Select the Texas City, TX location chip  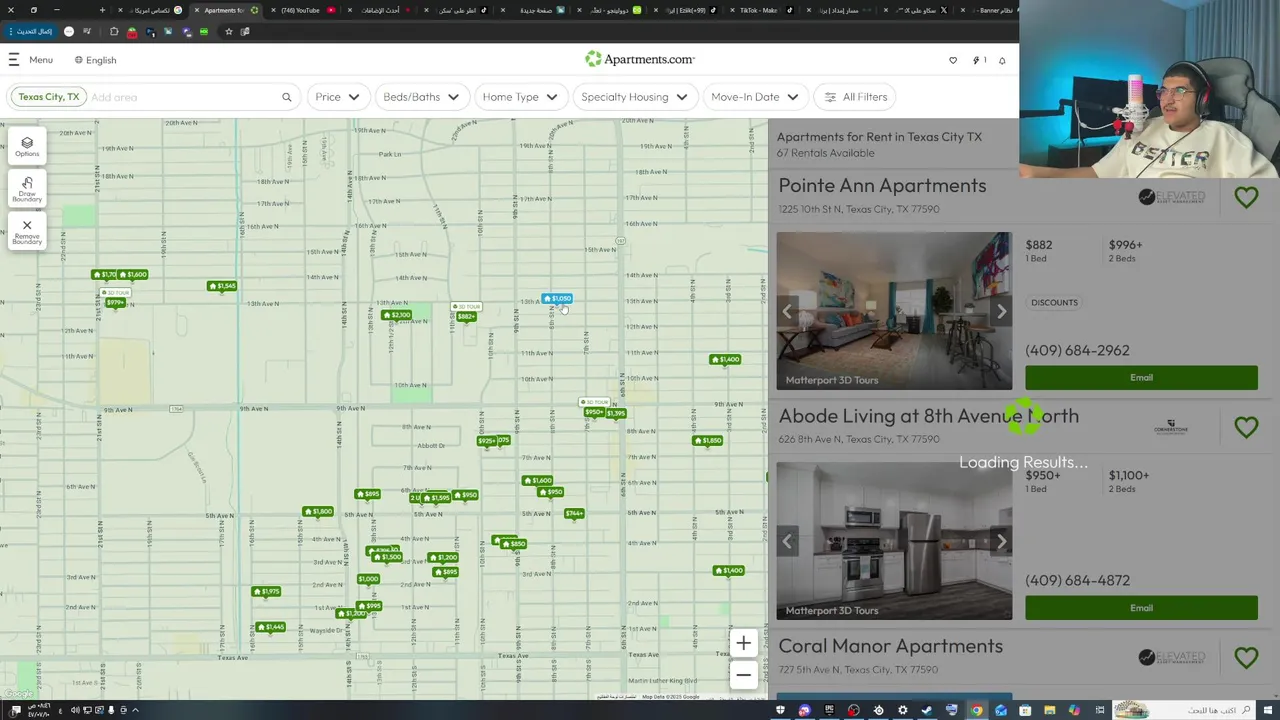point(48,97)
